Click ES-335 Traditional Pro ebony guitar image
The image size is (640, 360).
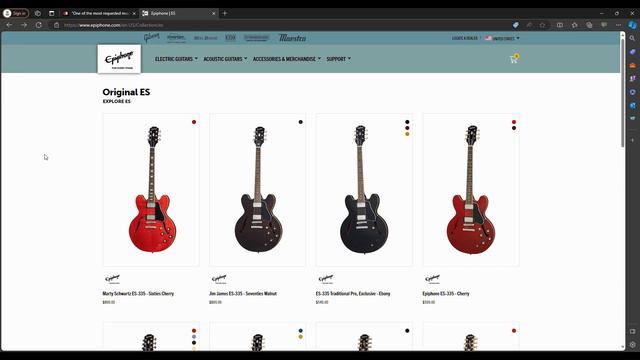tap(364, 190)
